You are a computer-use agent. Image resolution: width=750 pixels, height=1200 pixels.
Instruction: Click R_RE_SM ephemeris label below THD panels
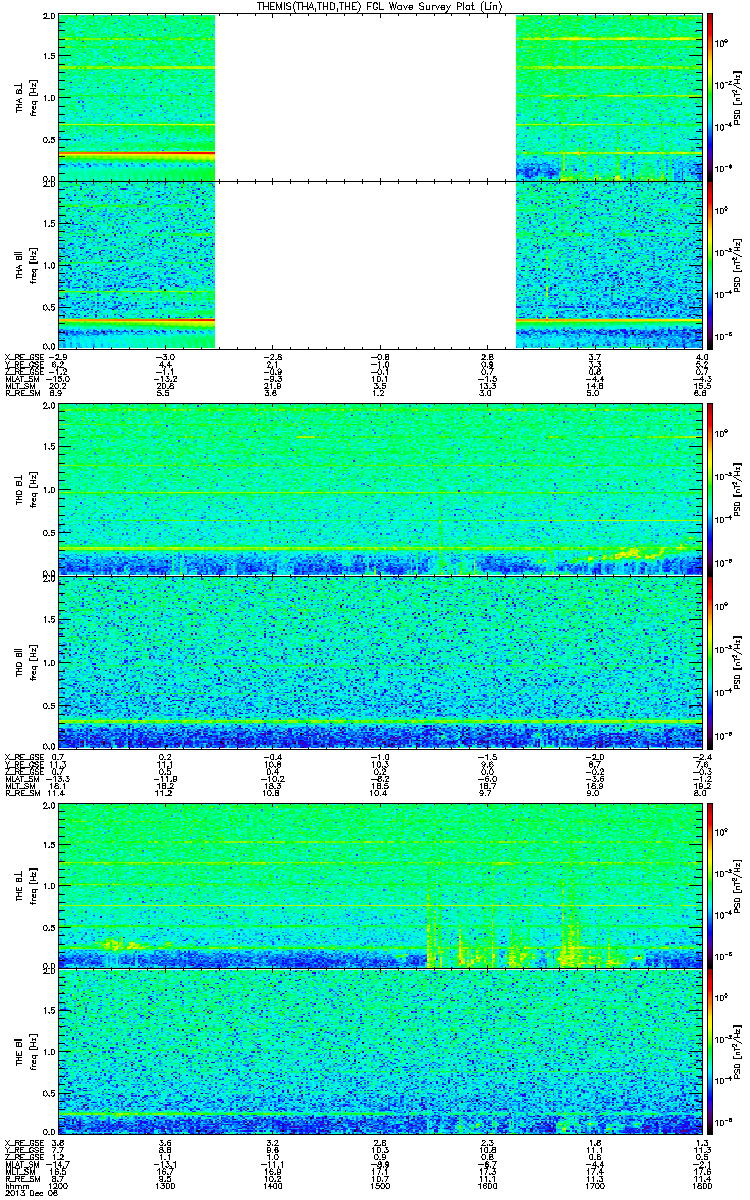click(x=21, y=792)
